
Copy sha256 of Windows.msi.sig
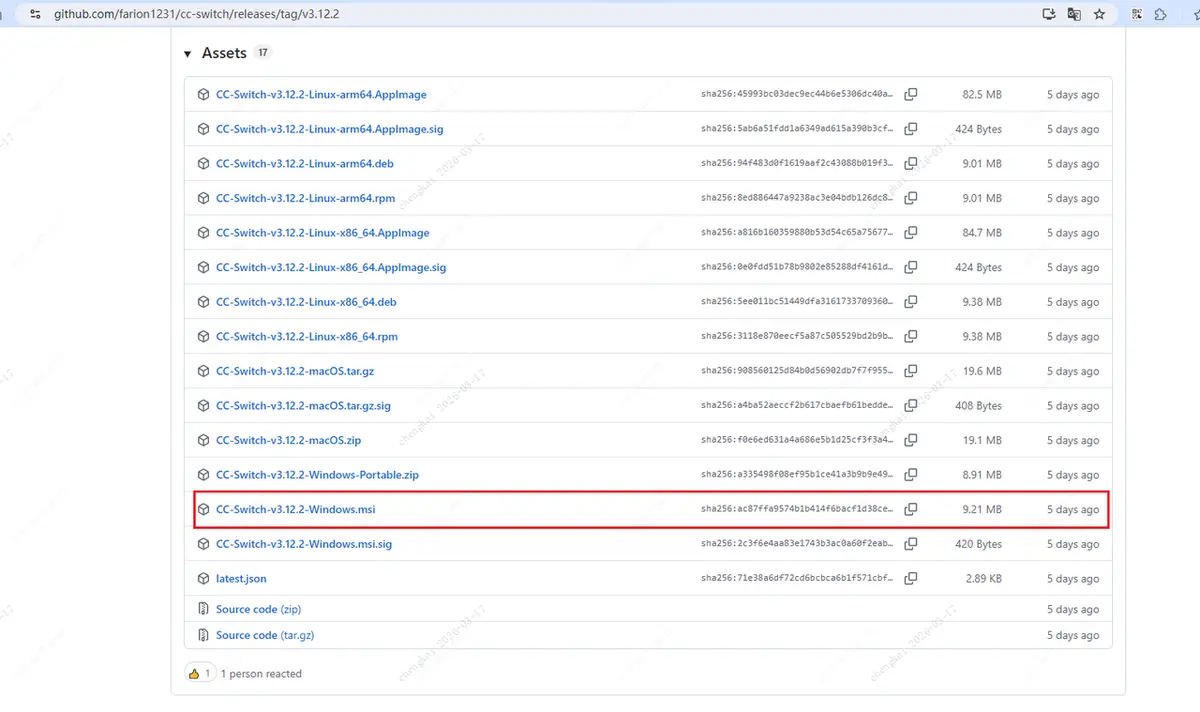911,544
